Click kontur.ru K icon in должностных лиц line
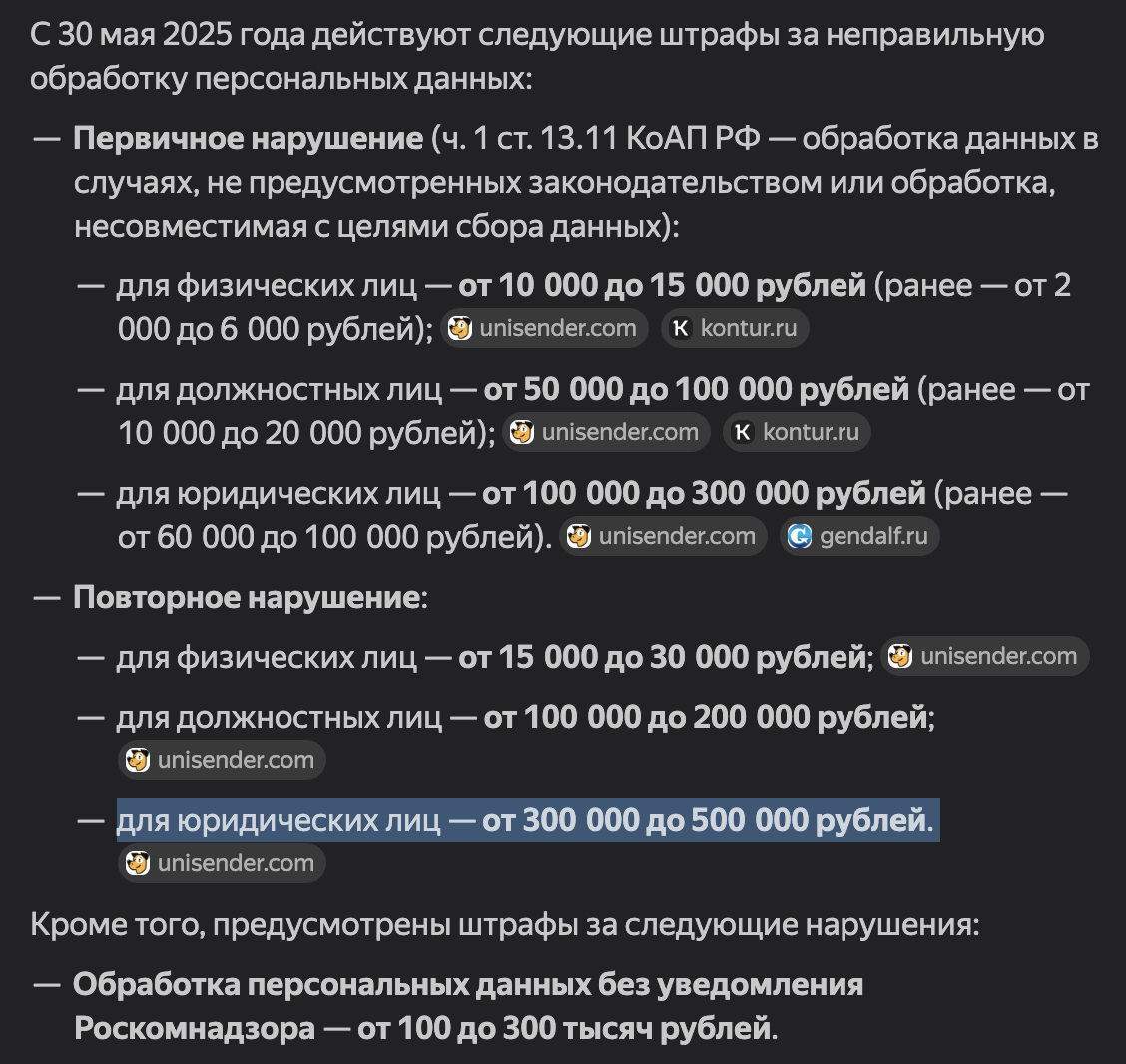The image size is (1126, 1064). pyautogui.click(x=743, y=432)
